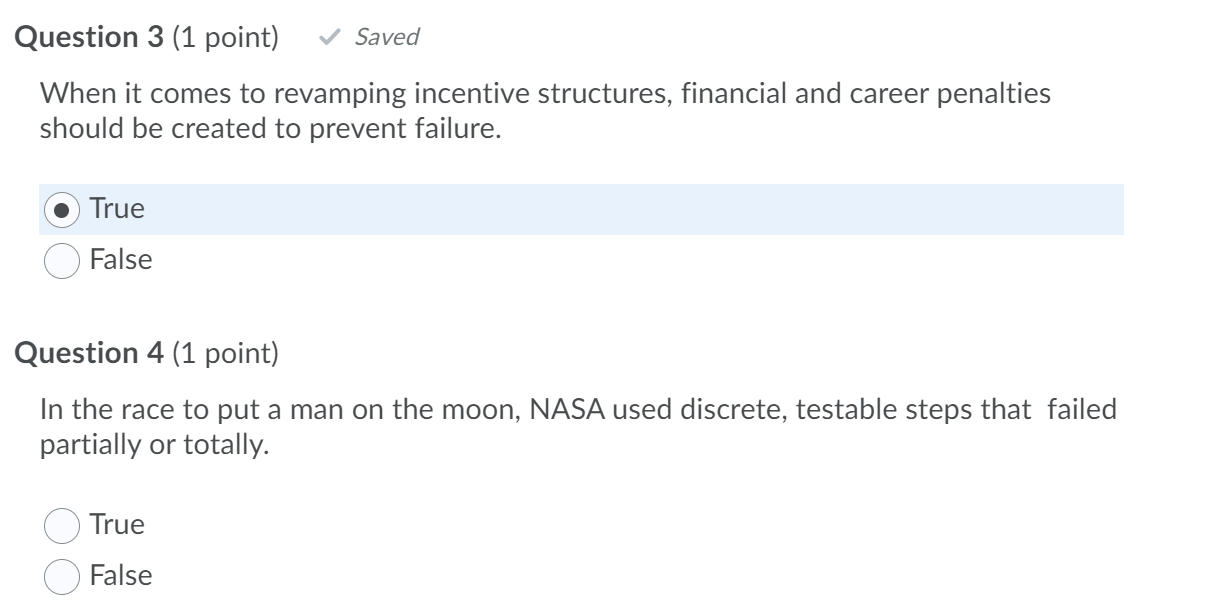Choose False under the NASA moon question

(x=61, y=575)
